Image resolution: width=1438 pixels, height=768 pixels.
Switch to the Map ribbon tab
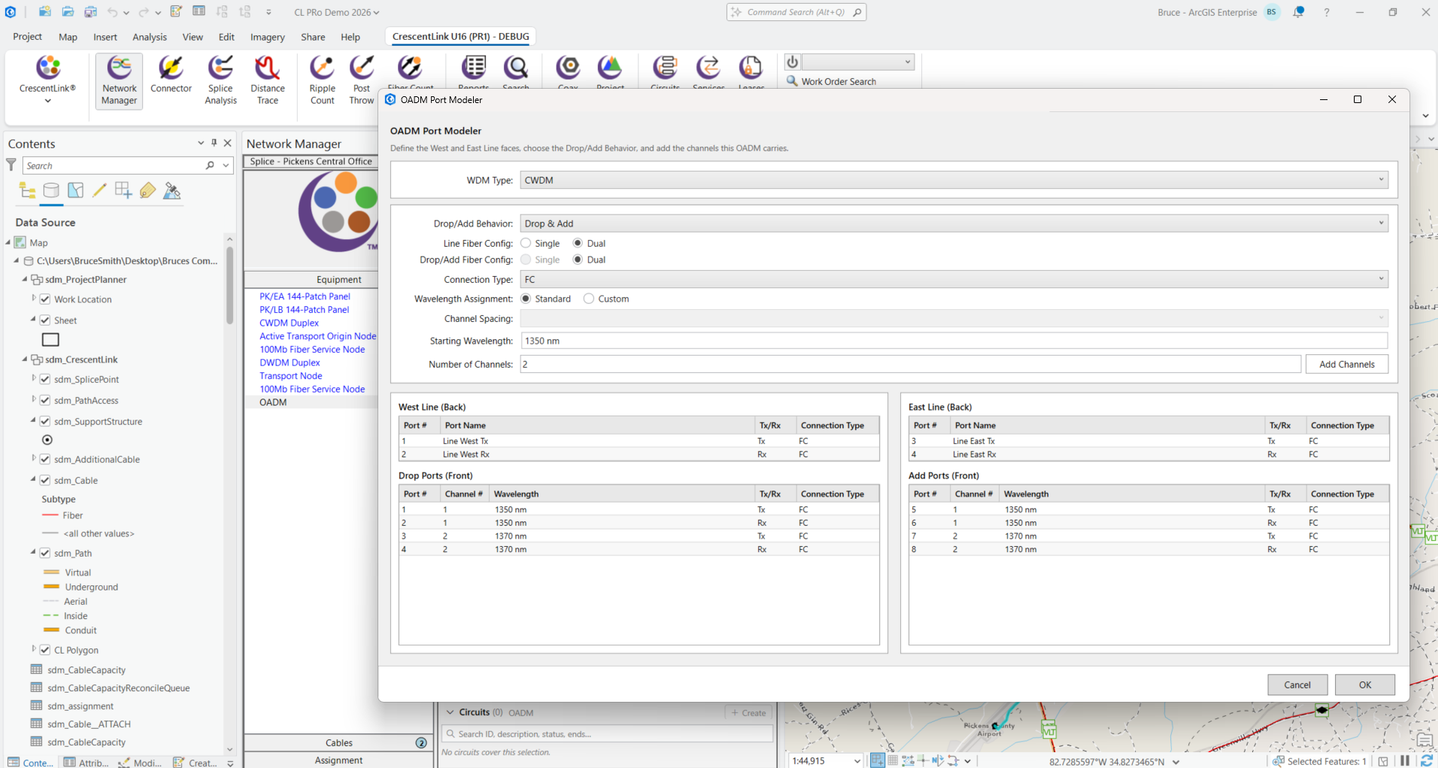click(x=68, y=37)
